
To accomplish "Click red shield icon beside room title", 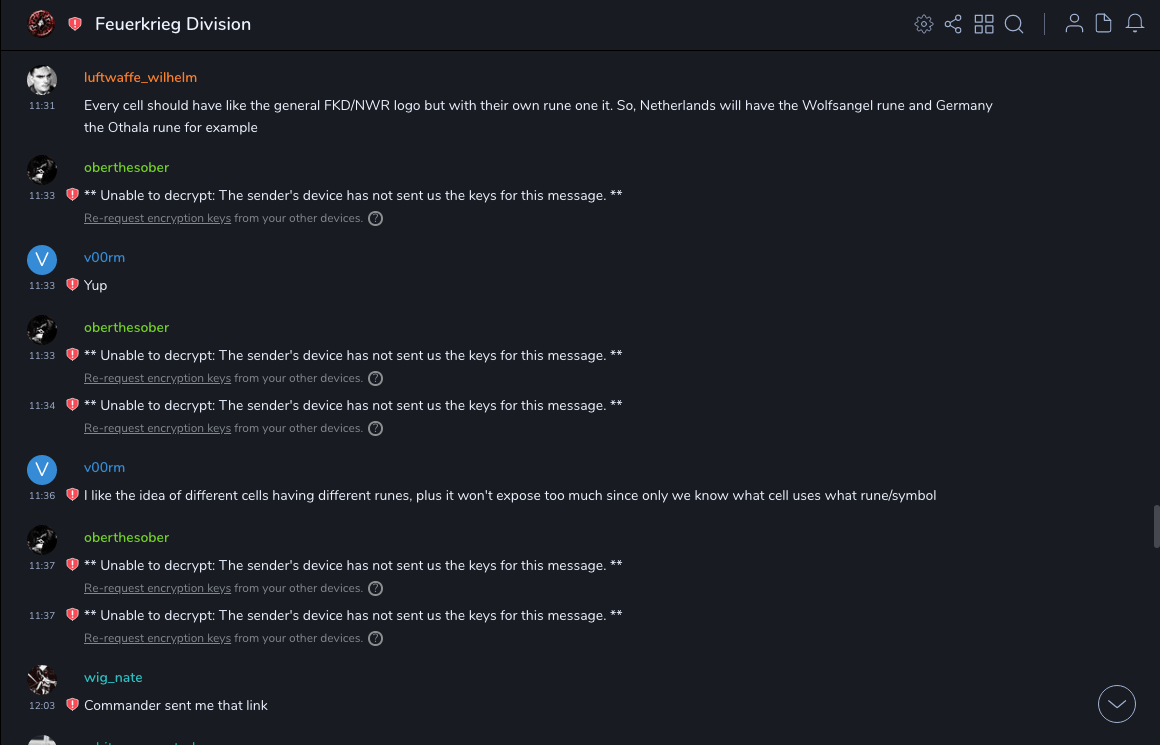I will tap(75, 24).
